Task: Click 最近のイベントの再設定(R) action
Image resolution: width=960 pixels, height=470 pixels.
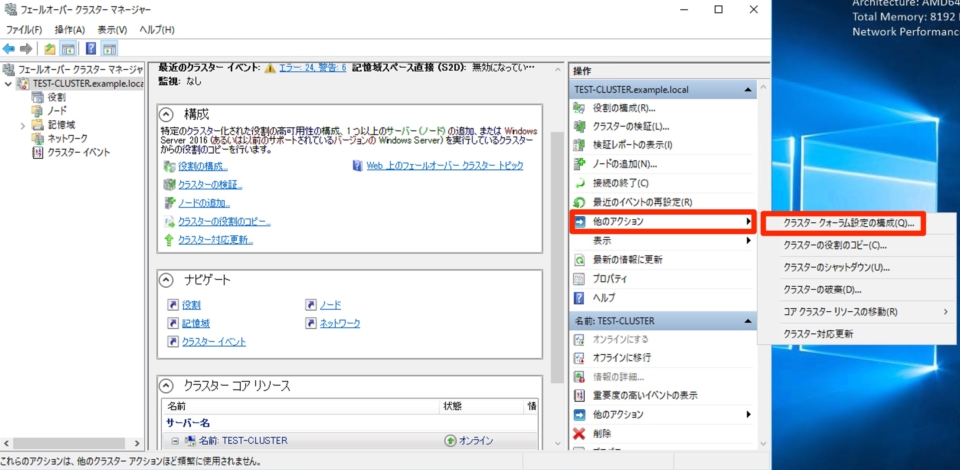Action: pos(642,202)
